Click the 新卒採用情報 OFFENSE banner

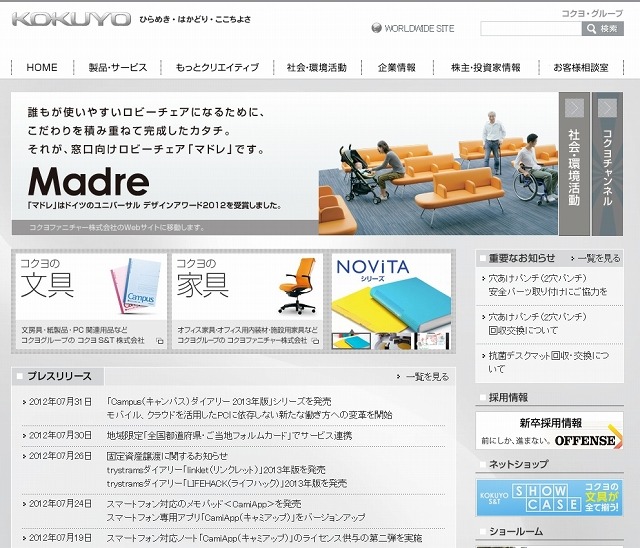click(x=549, y=430)
